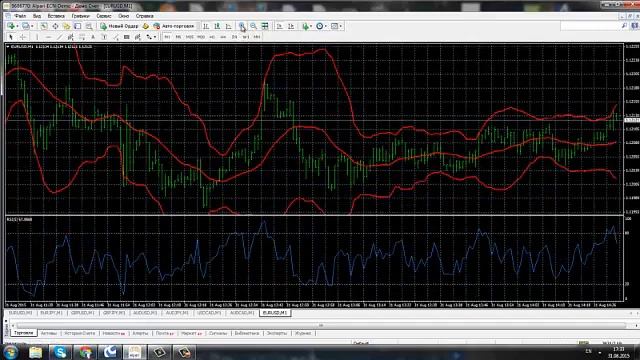Switch to the USDCAD,M1 chart tab
Viewport: 640px width, 360px height.
pyautogui.click(x=209, y=313)
